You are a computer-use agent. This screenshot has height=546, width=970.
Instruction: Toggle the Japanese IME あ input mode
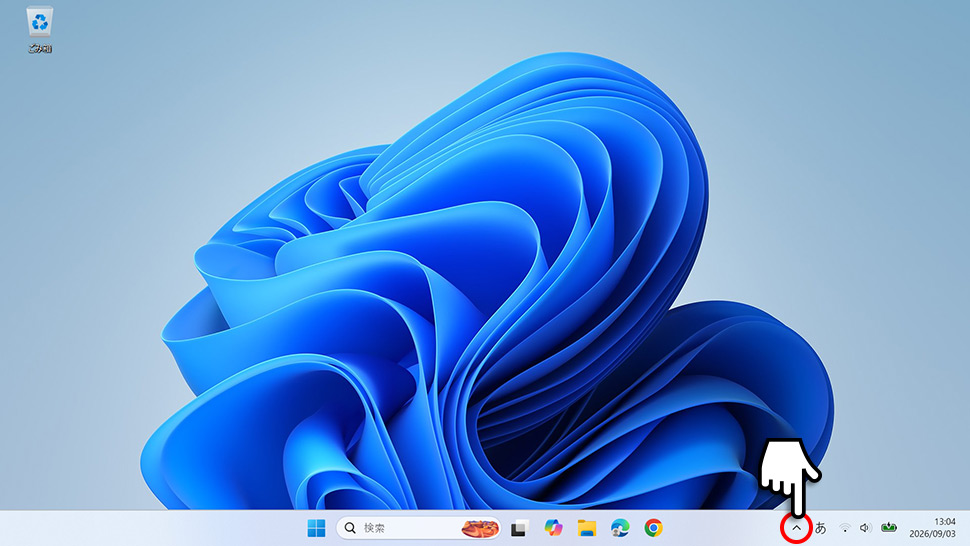pos(820,528)
